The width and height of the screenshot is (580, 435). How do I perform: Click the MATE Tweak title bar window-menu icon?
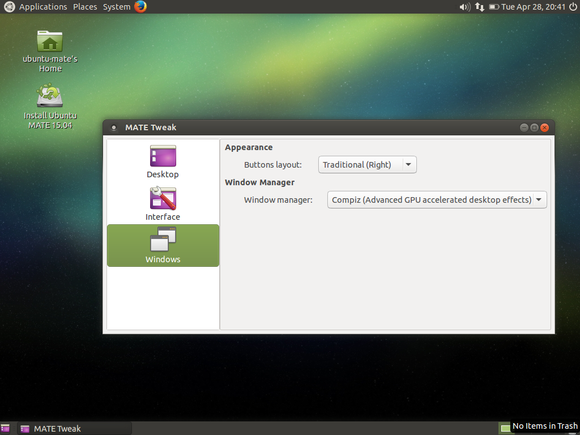pyautogui.click(x=114, y=128)
